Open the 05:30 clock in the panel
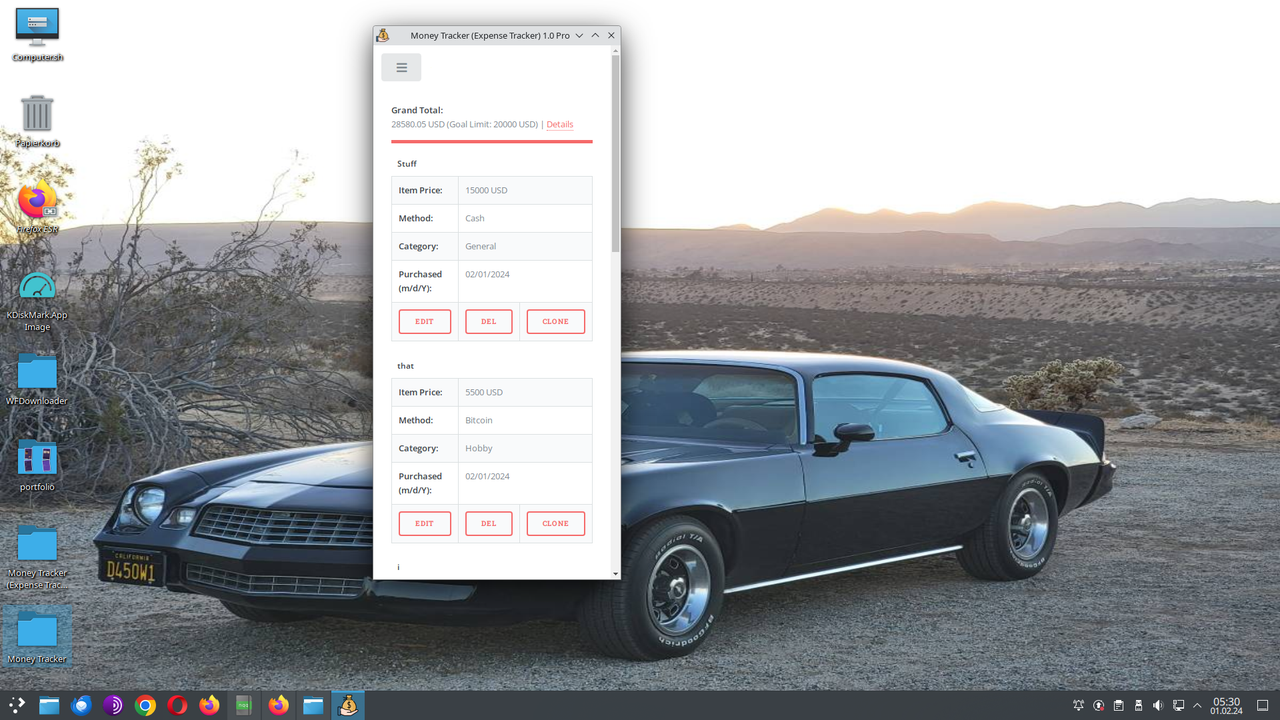The height and width of the screenshot is (720, 1280). coord(1226,705)
